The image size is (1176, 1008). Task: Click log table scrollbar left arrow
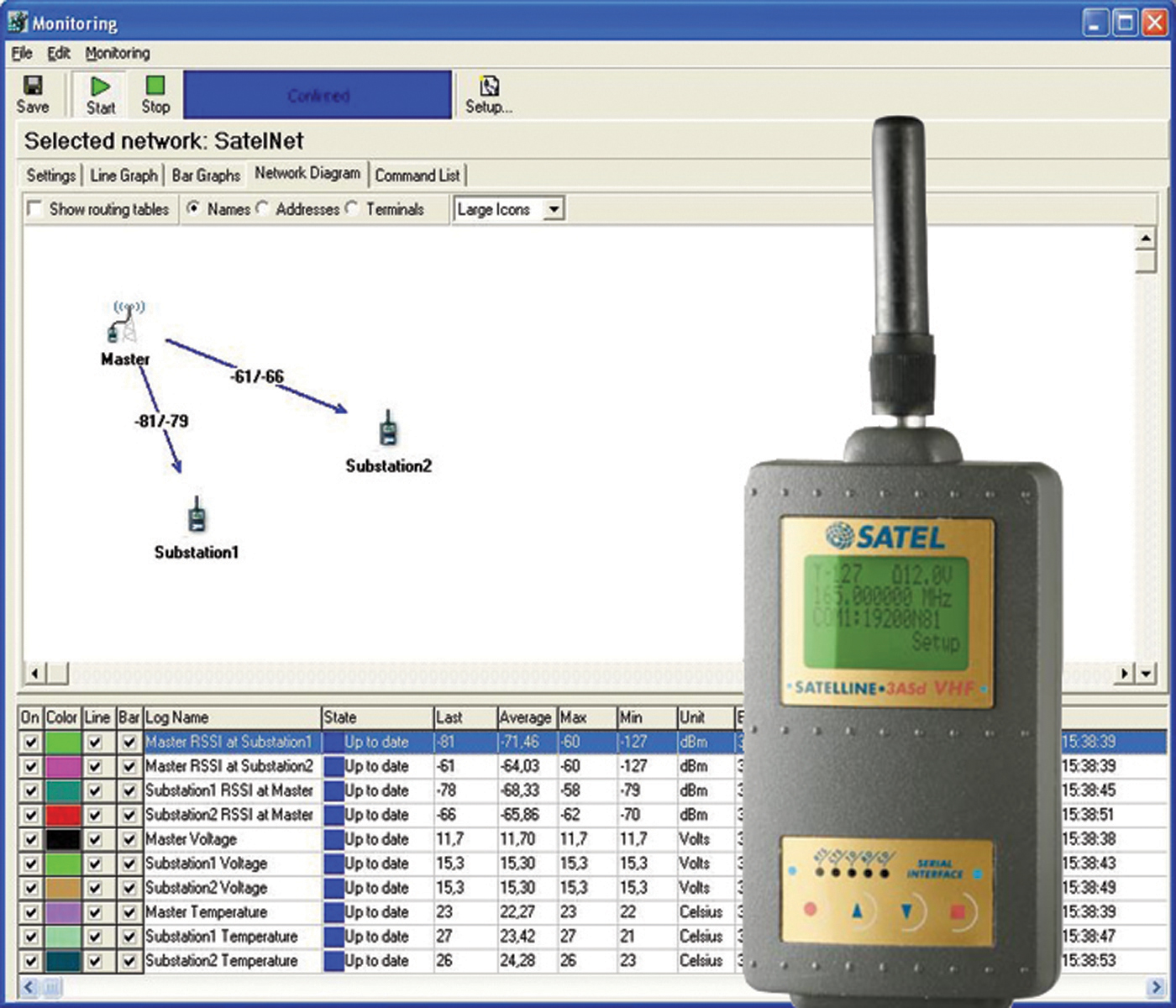pyautogui.click(x=29, y=986)
